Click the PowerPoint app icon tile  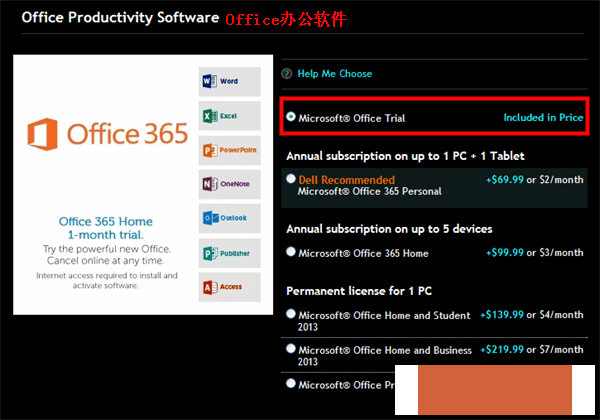pos(230,150)
